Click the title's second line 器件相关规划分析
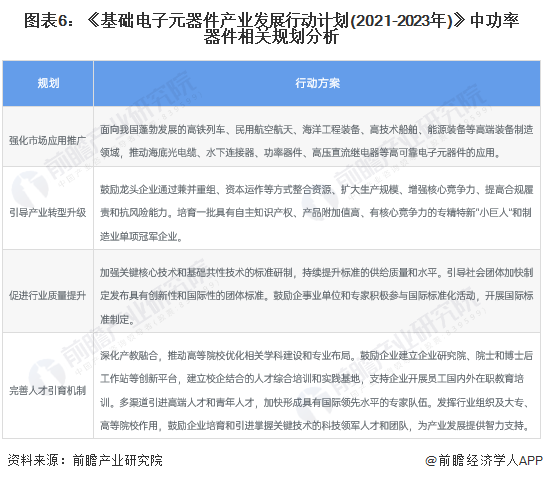 click(x=271, y=37)
